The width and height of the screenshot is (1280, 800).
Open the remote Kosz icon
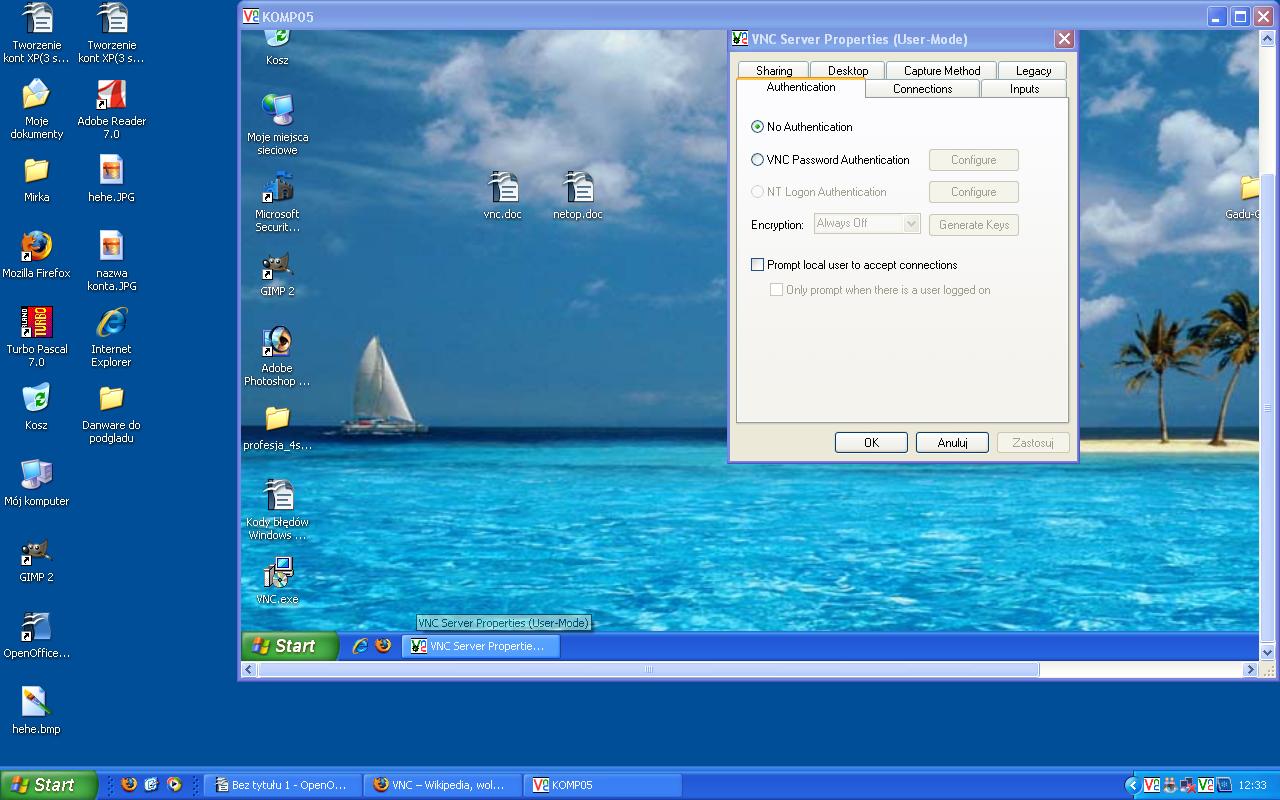[x=277, y=48]
